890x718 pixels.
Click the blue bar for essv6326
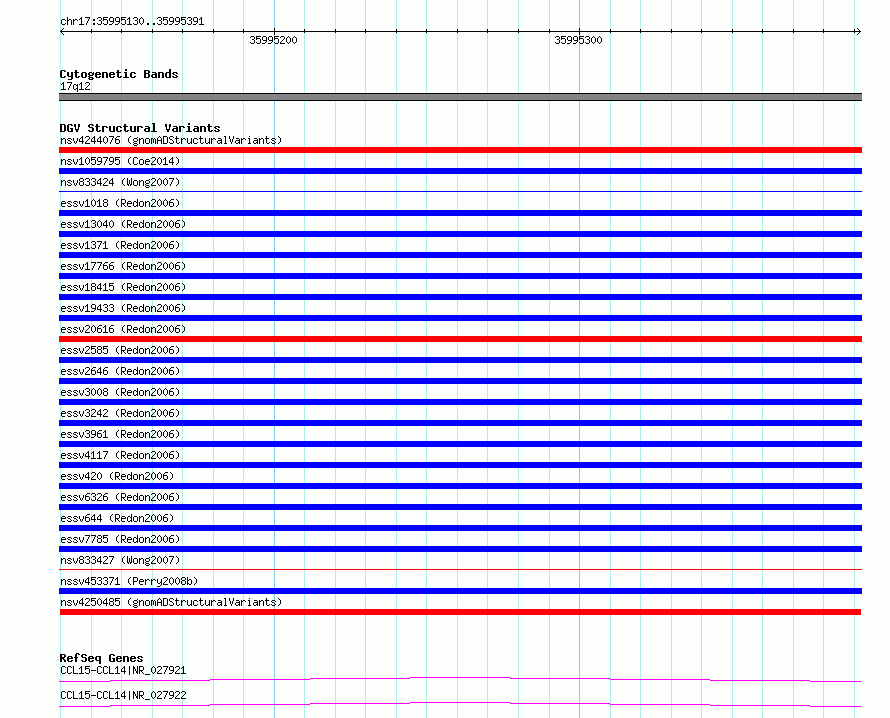point(460,507)
